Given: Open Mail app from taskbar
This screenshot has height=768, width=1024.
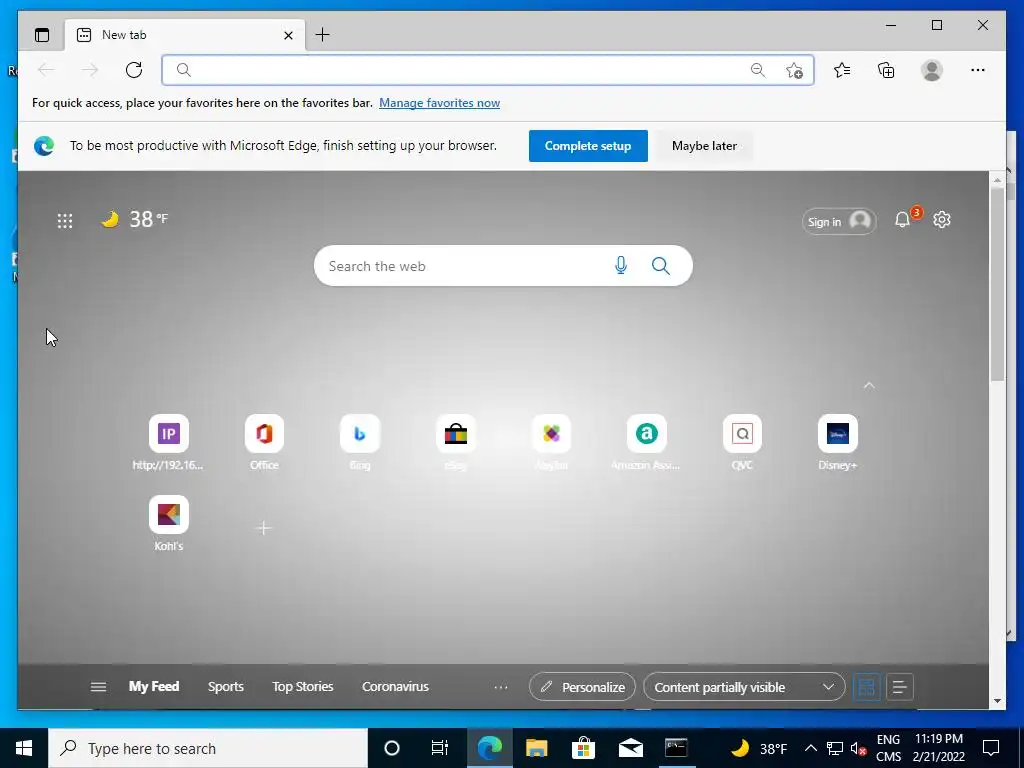Looking at the screenshot, I should [x=630, y=748].
